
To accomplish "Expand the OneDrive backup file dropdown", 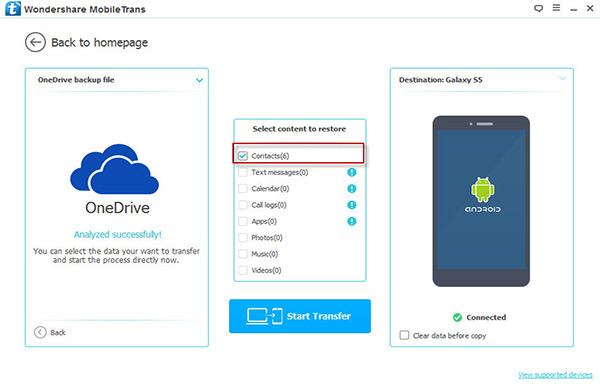I will (199, 80).
